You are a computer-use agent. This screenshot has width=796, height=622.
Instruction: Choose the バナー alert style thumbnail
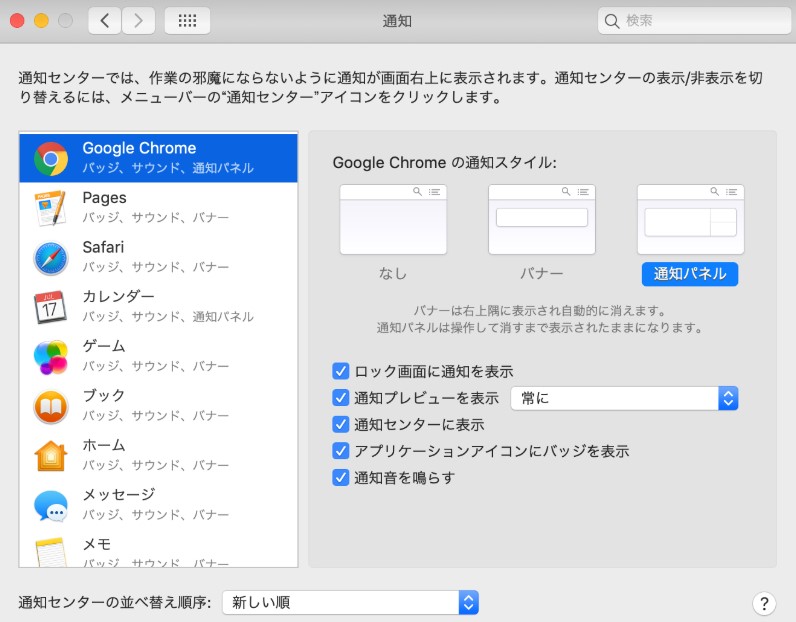coord(542,219)
